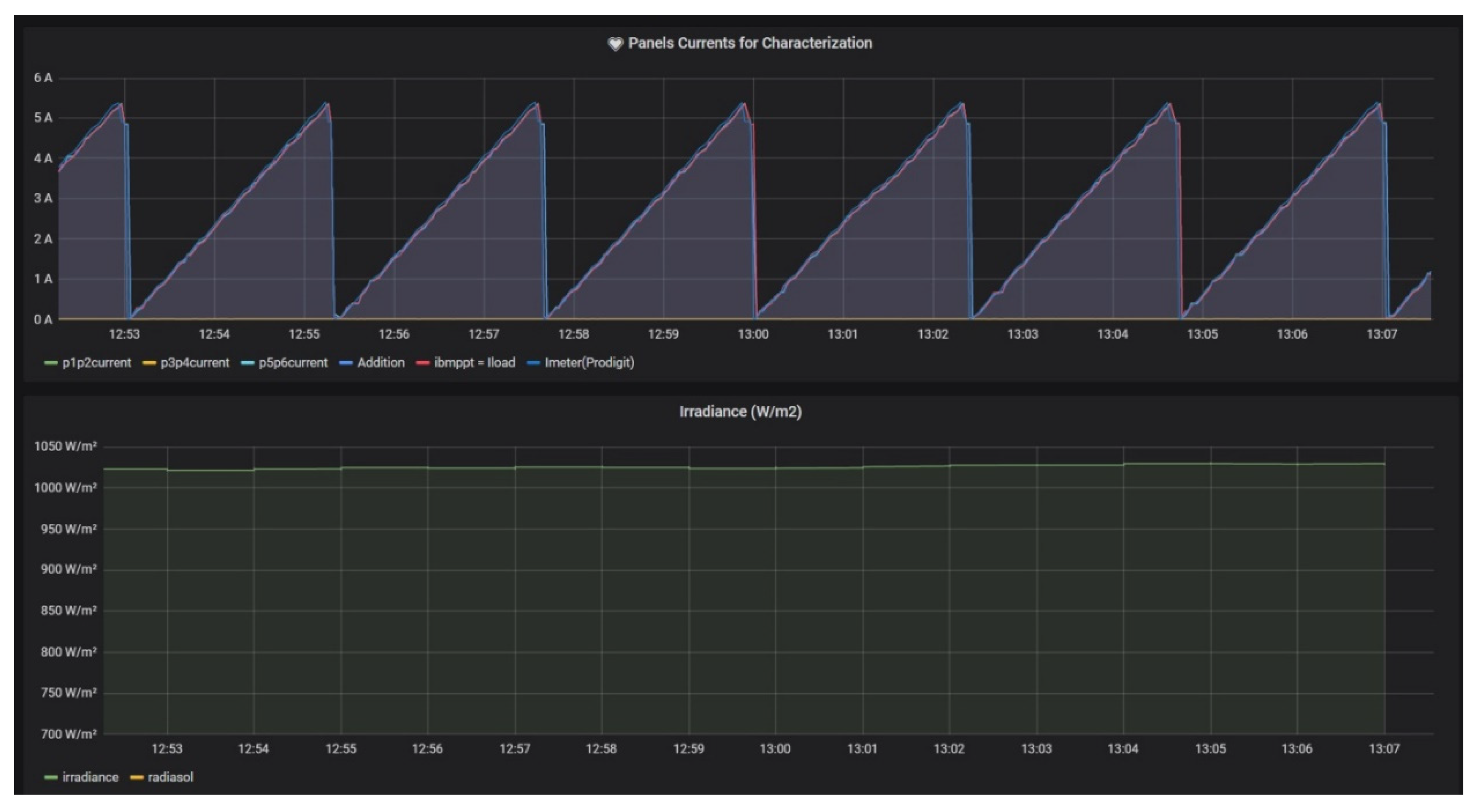Screen dimensions: 1479x812
Task: Click the orange radiasol color swatch
Action: coord(137,778)
